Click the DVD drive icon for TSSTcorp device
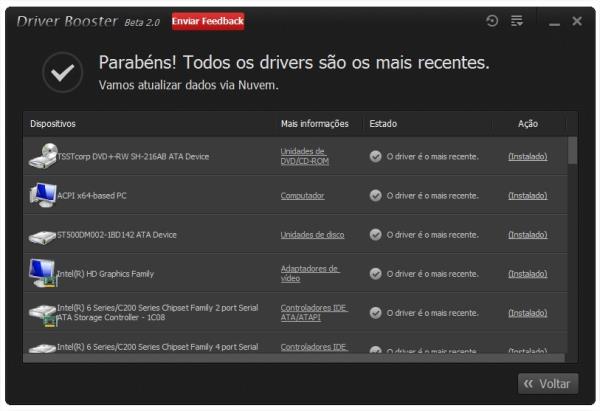This screenshot has width=600, height=411. pyautogui.click(x=43, y=156)
